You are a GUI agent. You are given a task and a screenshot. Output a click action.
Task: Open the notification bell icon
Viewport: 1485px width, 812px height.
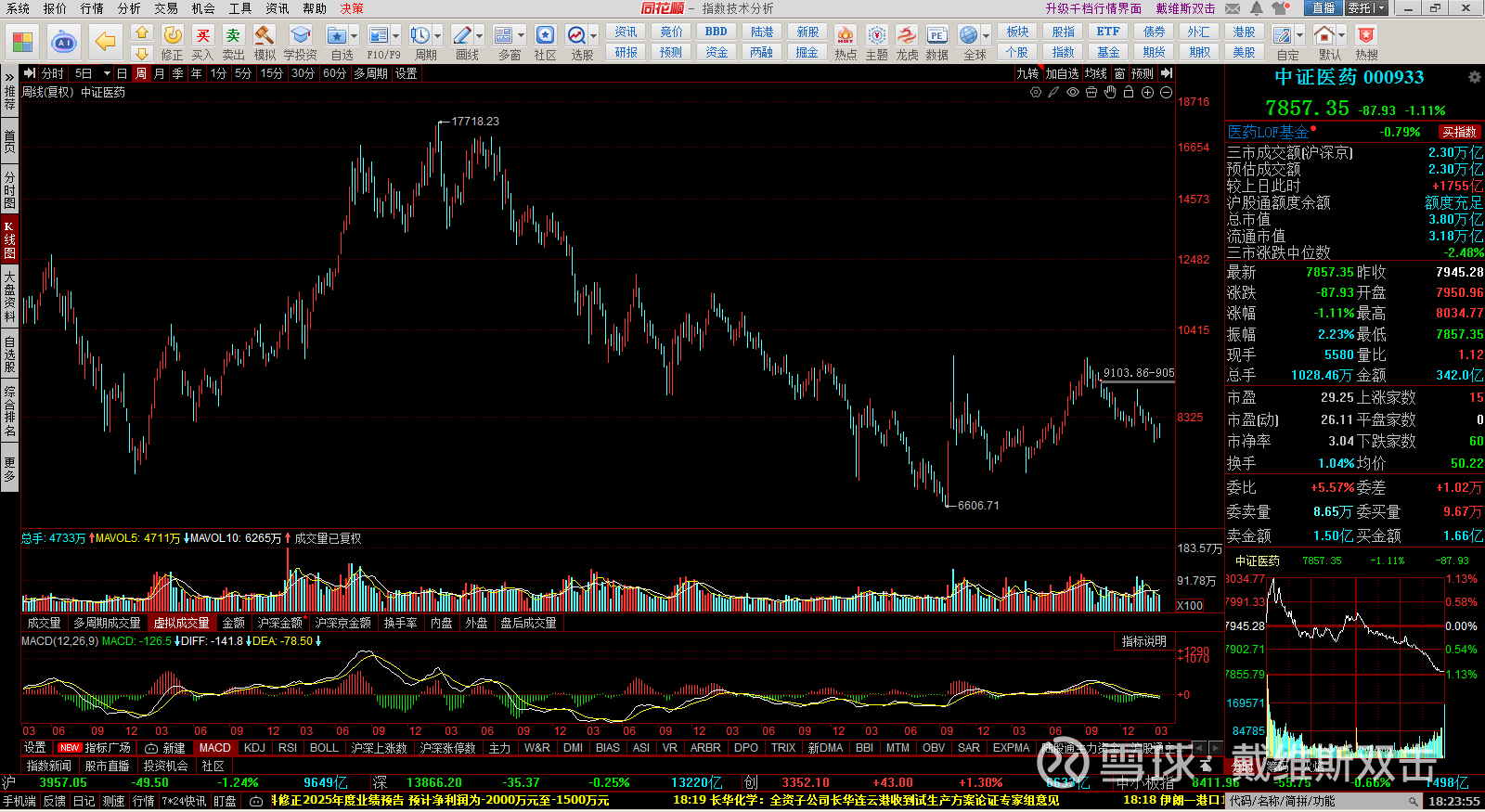(x=1256, y=8)
